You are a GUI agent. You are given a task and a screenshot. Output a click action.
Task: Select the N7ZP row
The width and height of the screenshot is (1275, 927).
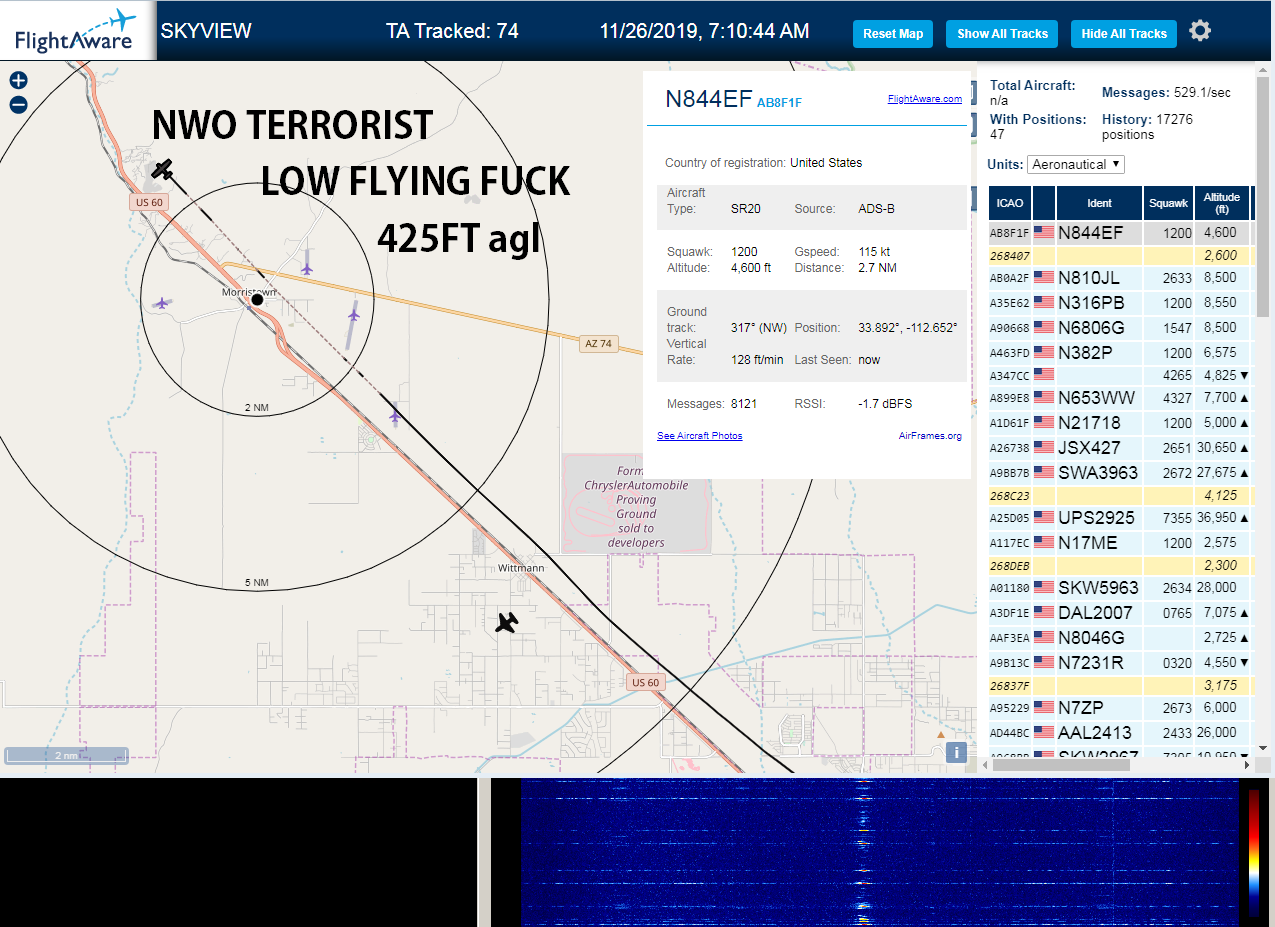pos(1120,708)
